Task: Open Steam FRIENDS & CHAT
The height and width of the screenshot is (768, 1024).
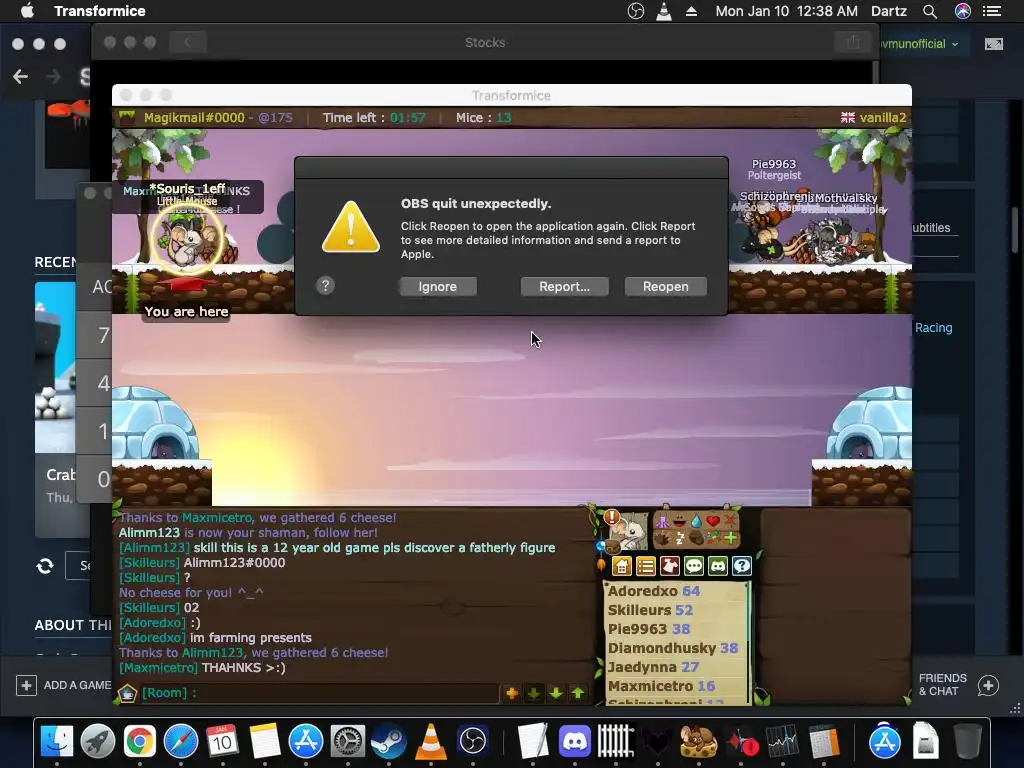Action: [x=958, y=685]
